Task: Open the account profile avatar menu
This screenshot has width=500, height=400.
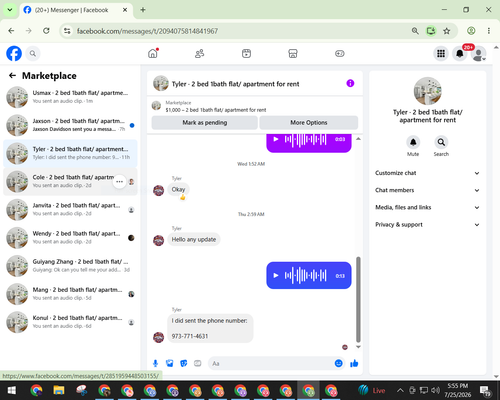Action: pyautogui.click(x=478, y=53)
